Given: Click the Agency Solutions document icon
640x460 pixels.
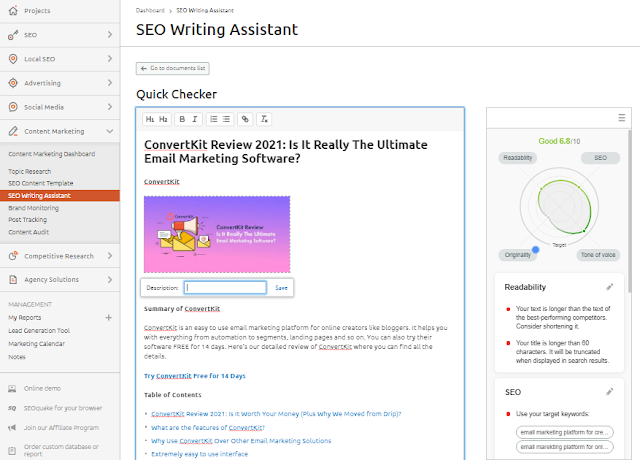Looking at the screenshot, I should [13, 280].
